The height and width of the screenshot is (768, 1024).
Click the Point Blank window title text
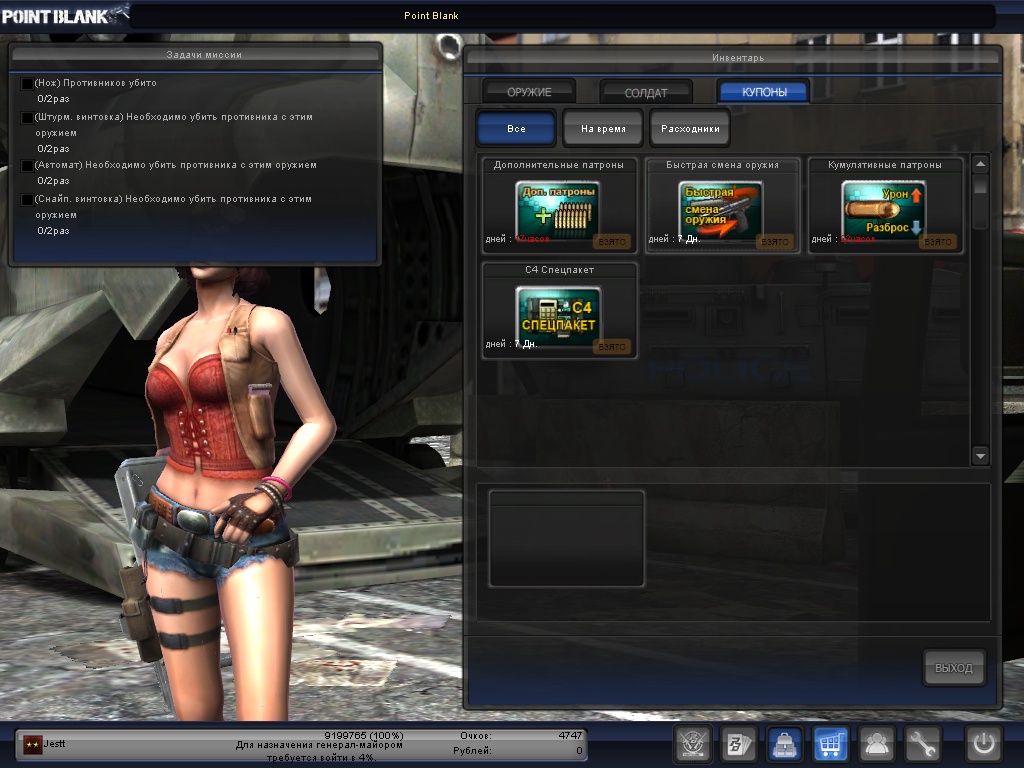pyautogui.click(x=431, y=16)
